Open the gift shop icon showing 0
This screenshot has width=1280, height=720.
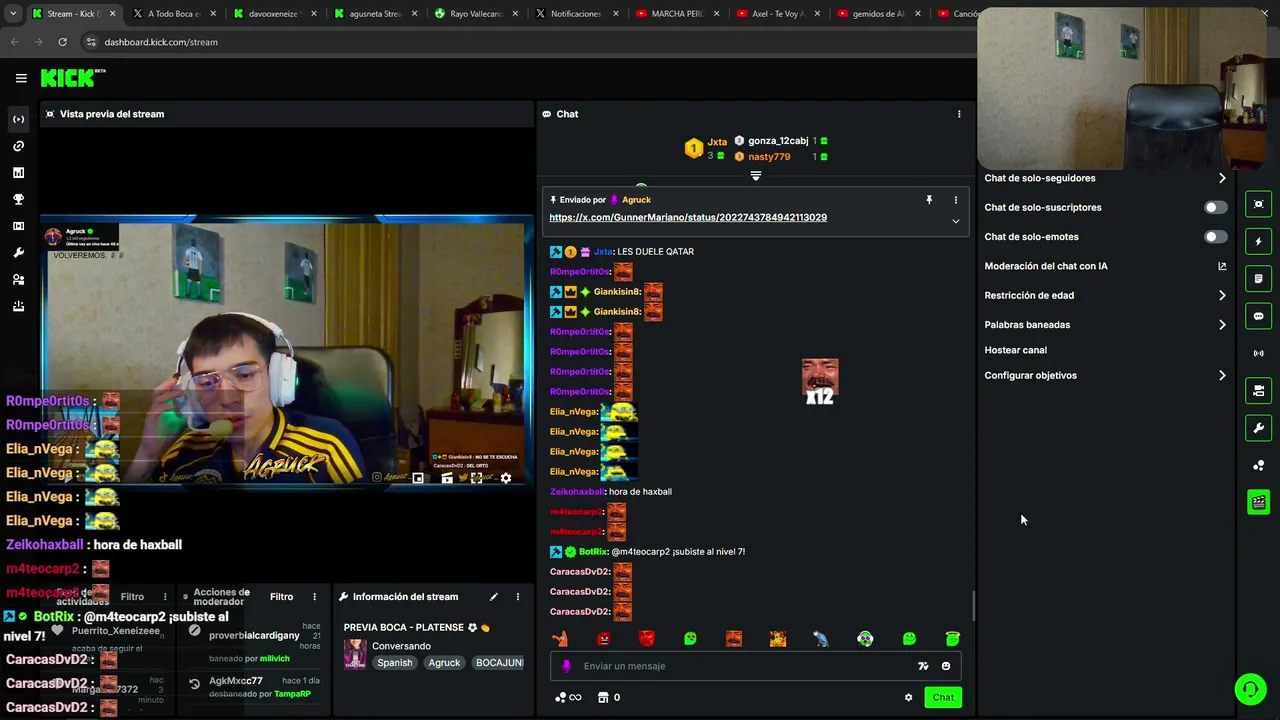[609, 698]
